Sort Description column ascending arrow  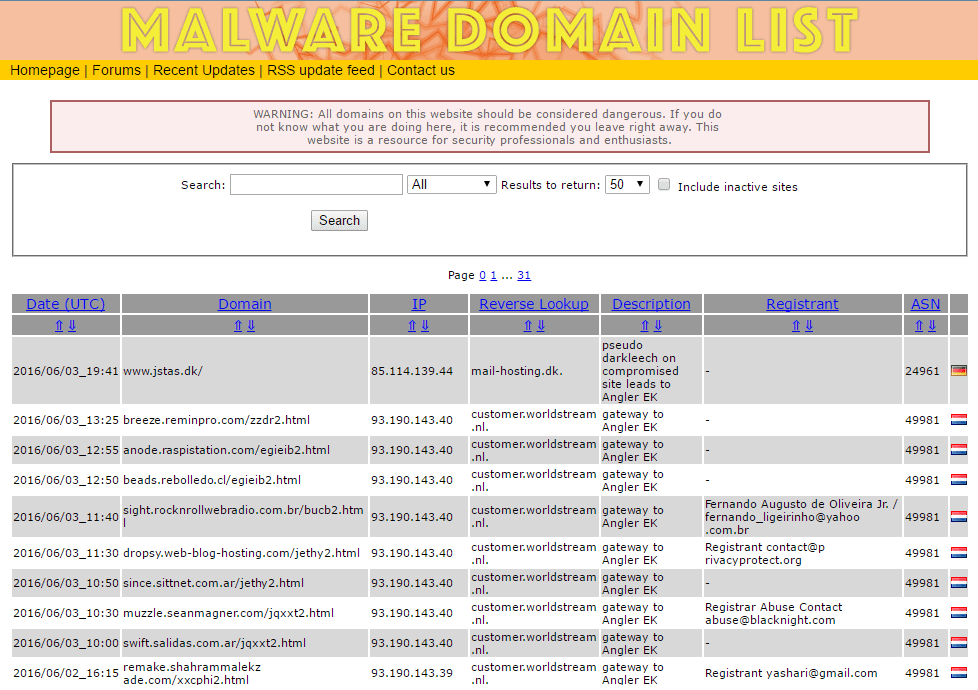coord(645,326)
